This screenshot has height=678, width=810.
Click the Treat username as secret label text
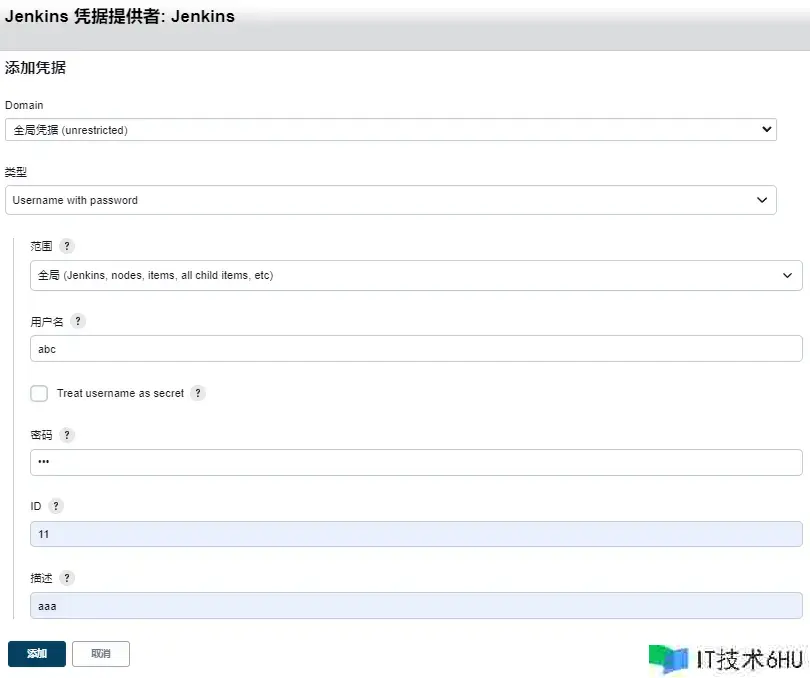coord(120,393)
